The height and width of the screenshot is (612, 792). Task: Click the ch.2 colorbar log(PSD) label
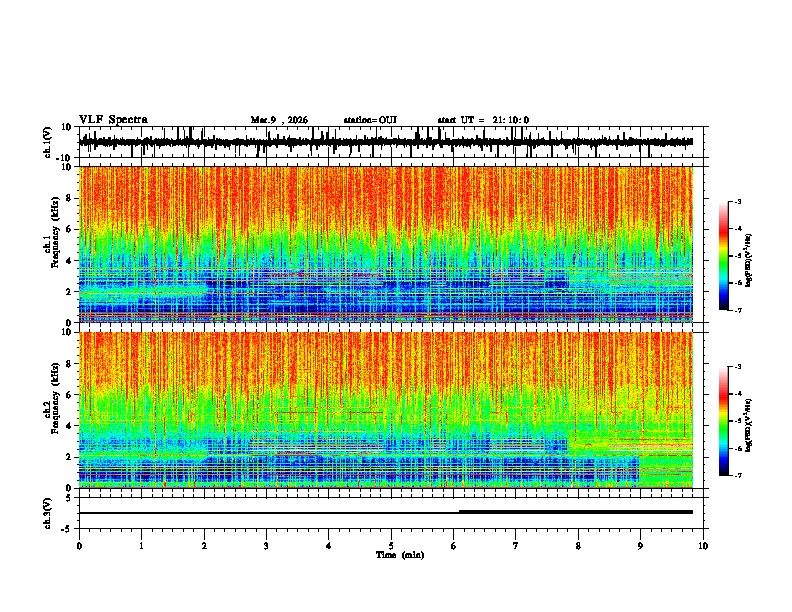749,425
